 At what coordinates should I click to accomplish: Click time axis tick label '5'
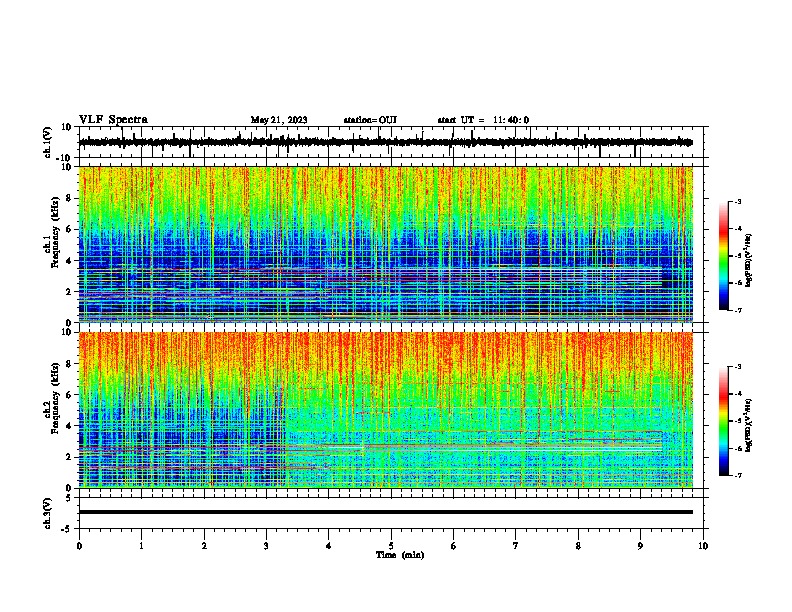pos(391,546)
